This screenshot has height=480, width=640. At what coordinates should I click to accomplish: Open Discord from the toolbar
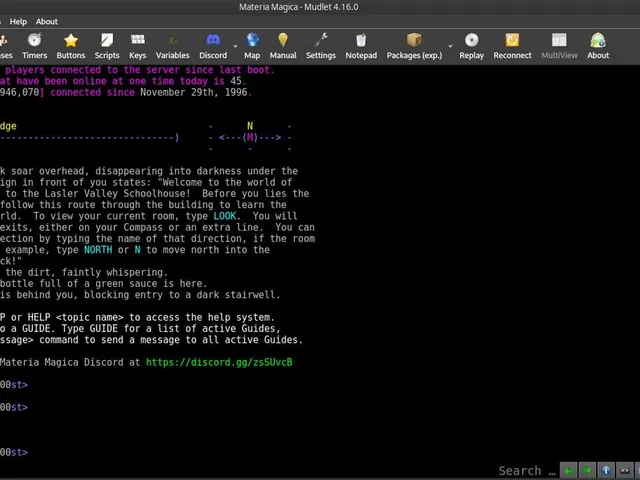[x=213, y=46]
